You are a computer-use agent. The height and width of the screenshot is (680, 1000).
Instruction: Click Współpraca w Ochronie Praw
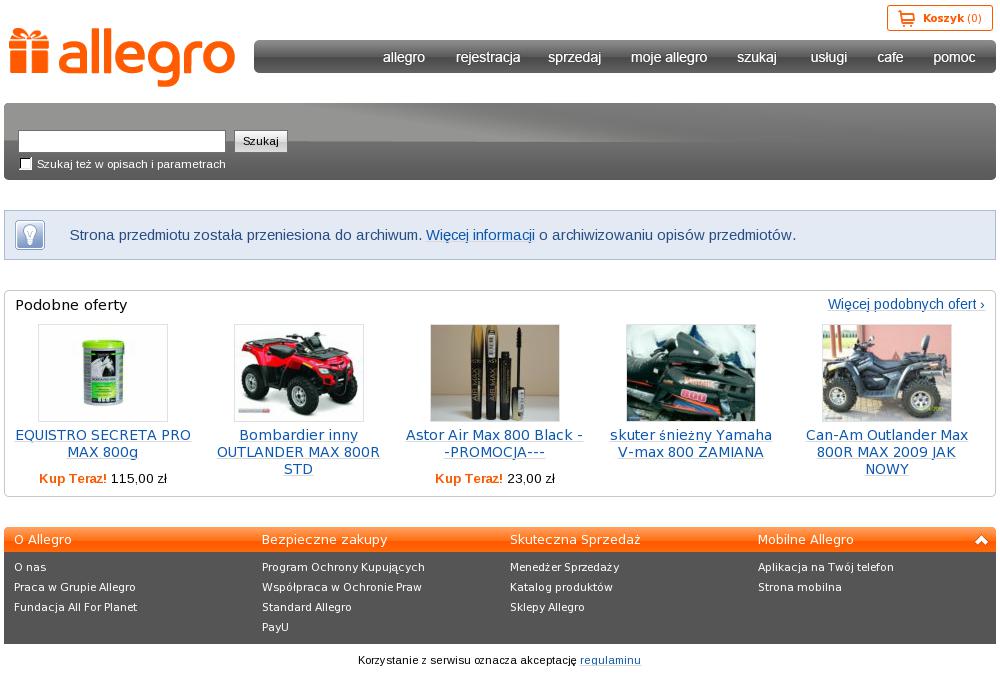[342, 587]
